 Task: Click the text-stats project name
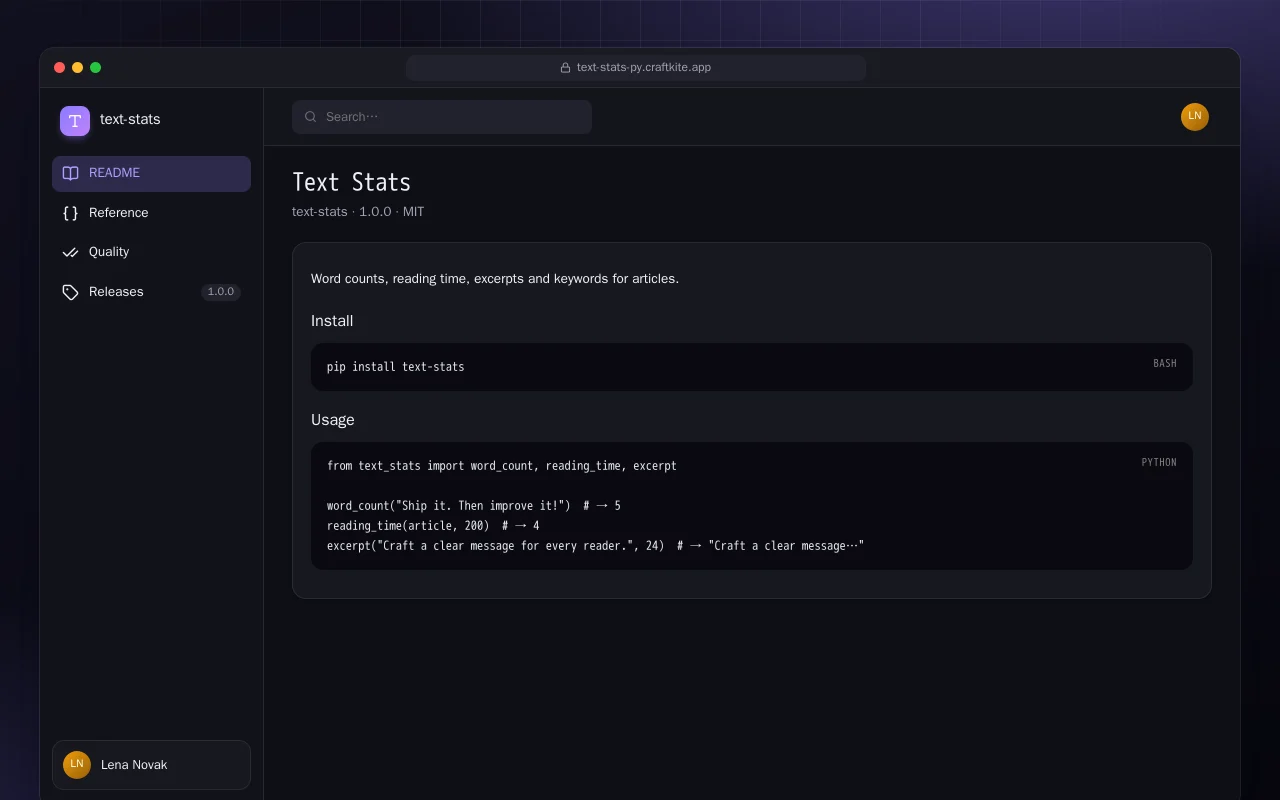pos(130,119)
